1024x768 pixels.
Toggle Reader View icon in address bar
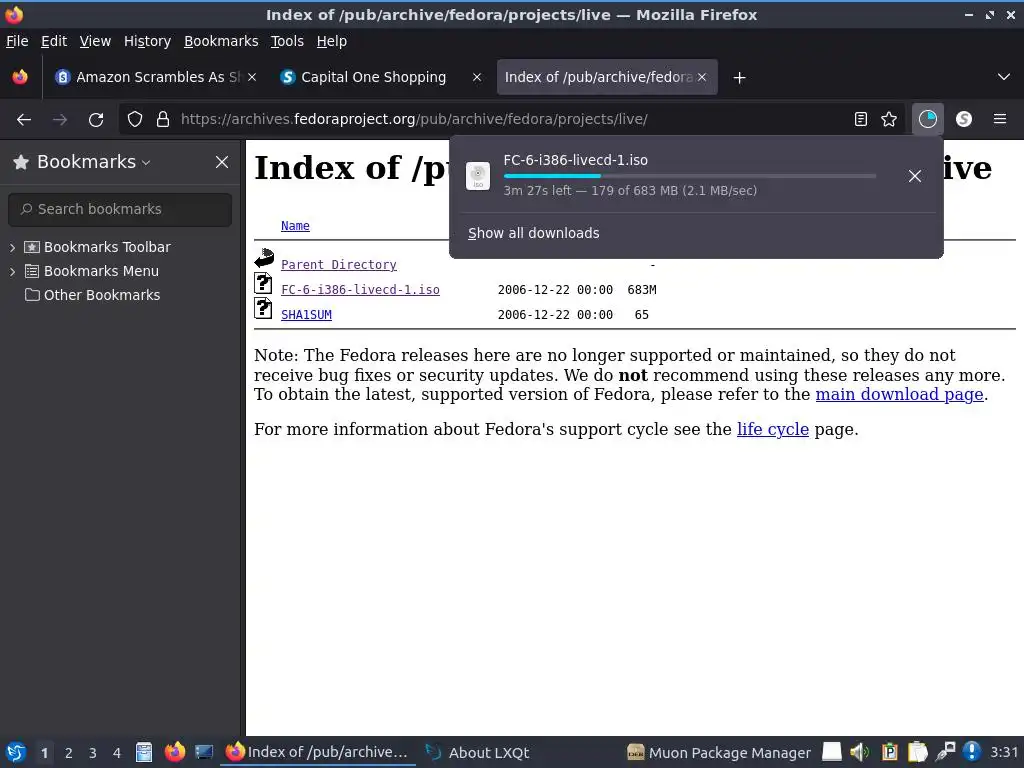point(861,119)
